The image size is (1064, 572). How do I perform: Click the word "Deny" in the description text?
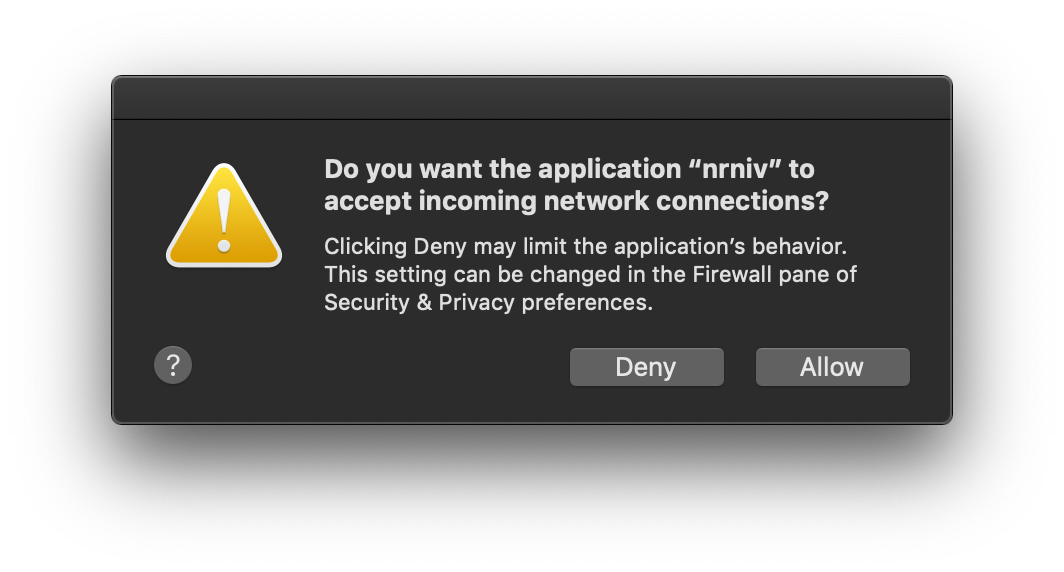tap(440, 246)
